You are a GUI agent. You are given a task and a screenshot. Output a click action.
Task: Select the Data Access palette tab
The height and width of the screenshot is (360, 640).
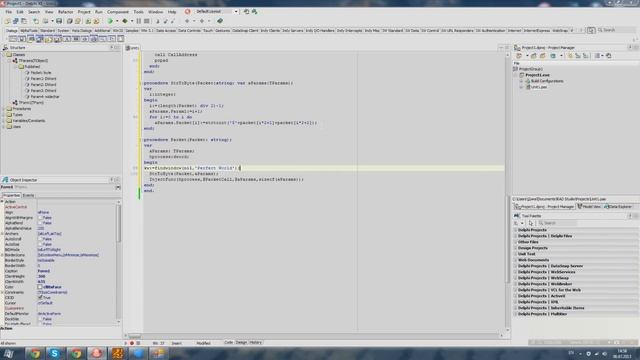(166, 31)
